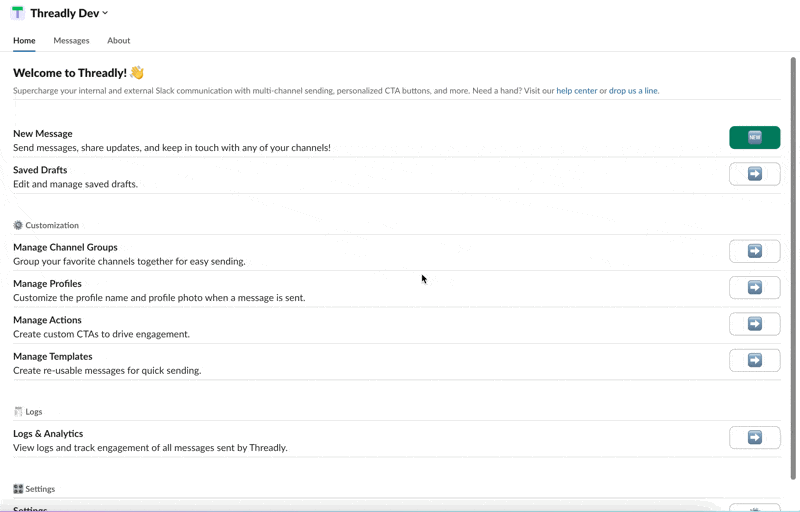Click the 'Logs & Analytics' title text

click(x=48, y=433)
